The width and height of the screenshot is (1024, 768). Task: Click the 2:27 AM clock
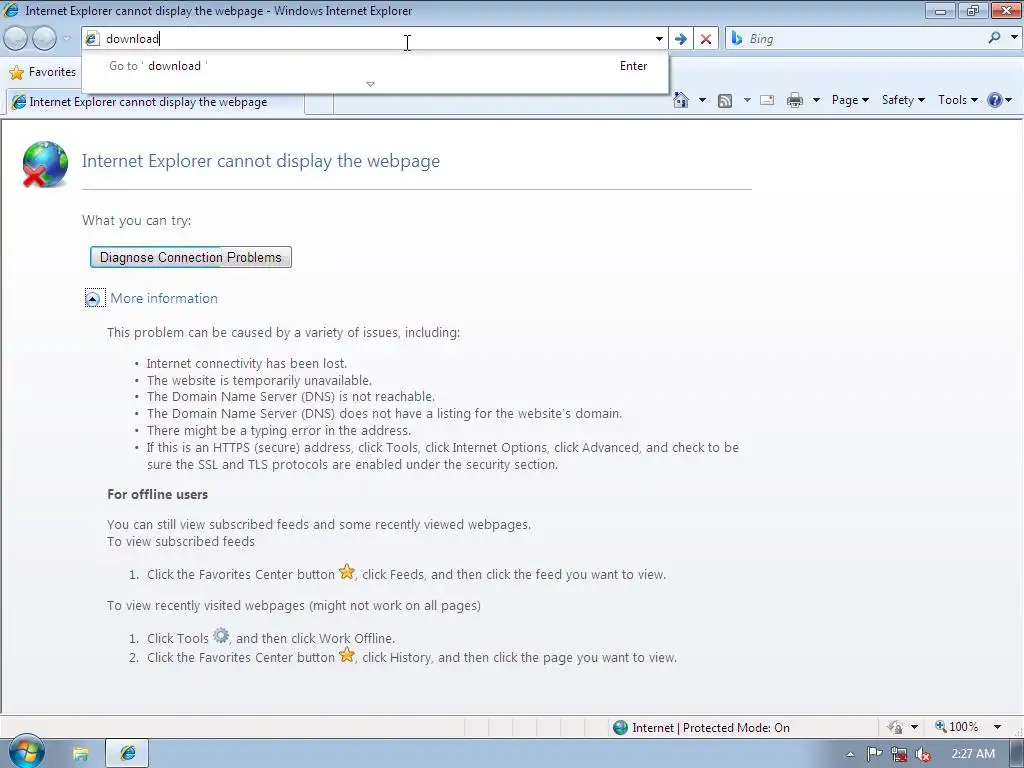(x=972, y=754)
